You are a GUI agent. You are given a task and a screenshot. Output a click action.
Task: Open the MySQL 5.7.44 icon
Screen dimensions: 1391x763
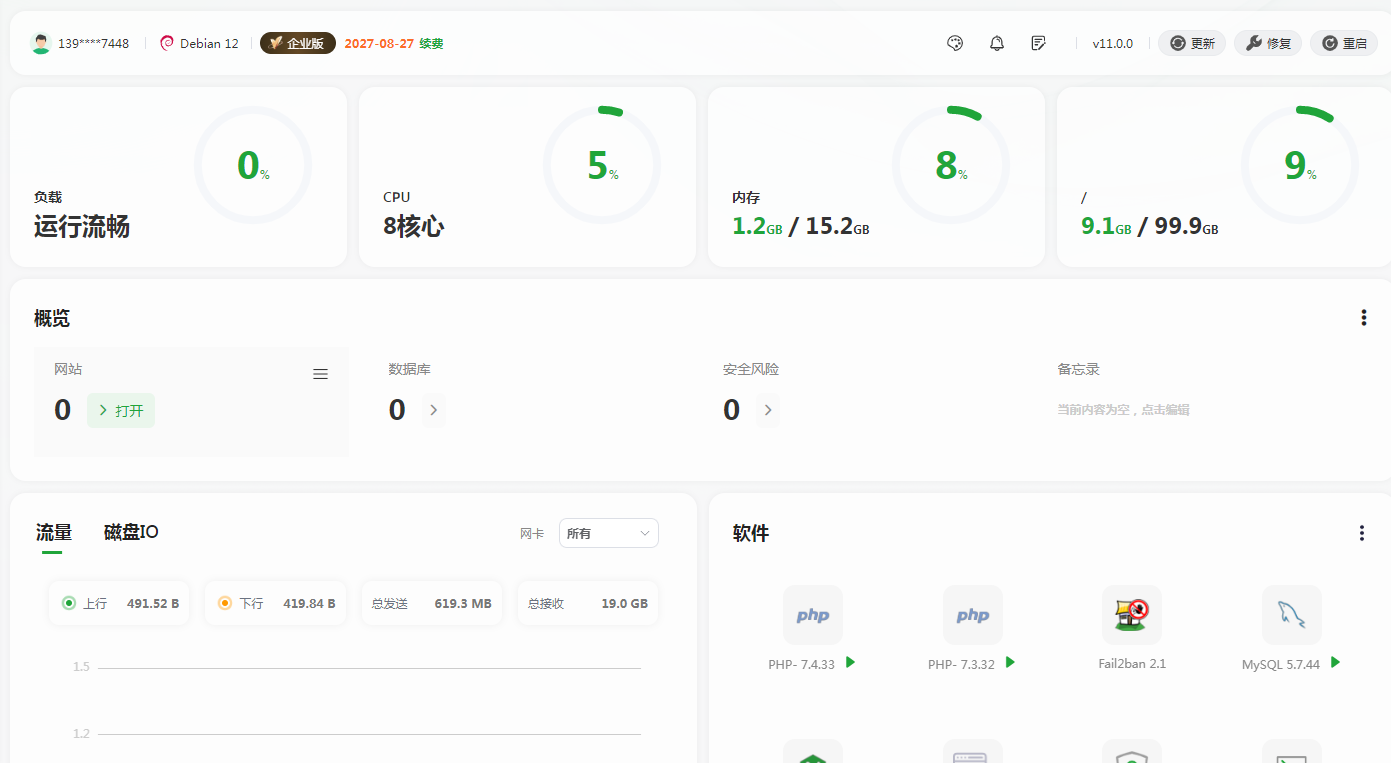pos(1291,615)
